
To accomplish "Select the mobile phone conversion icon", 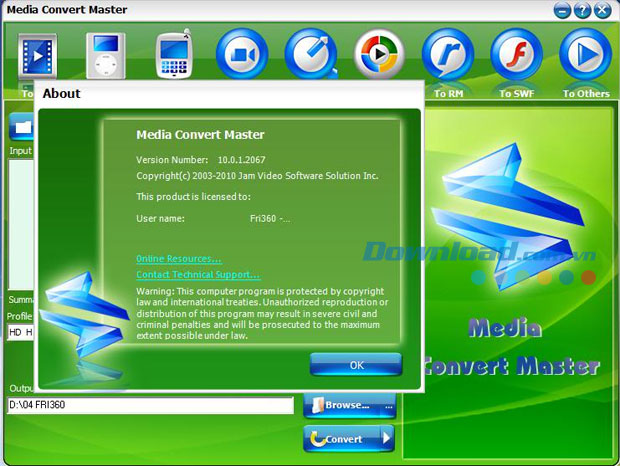I will (x=174, y=54).
